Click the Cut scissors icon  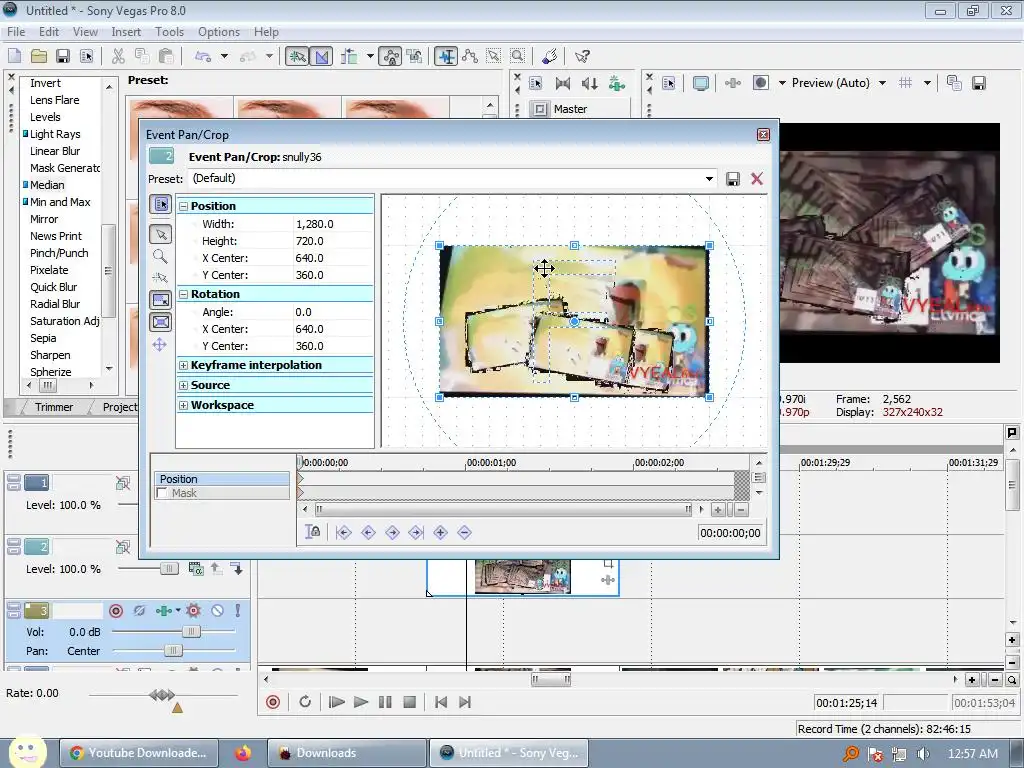tap(118, 56)
